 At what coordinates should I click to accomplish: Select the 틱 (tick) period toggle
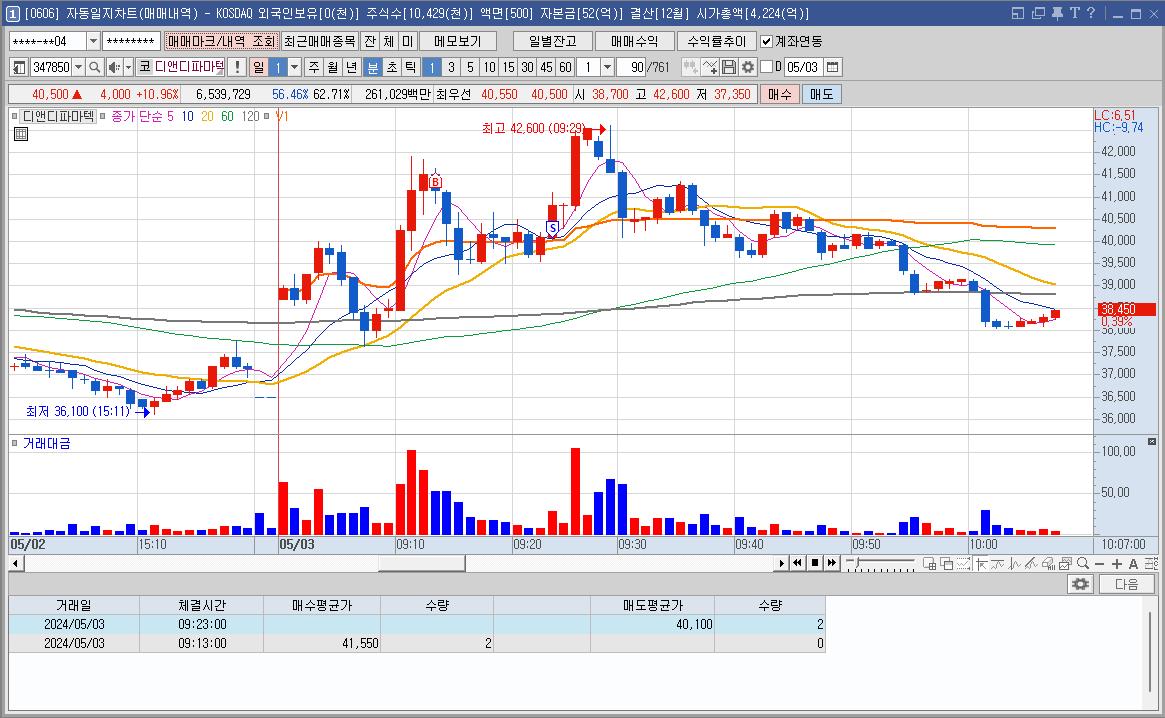coord(410,68)
